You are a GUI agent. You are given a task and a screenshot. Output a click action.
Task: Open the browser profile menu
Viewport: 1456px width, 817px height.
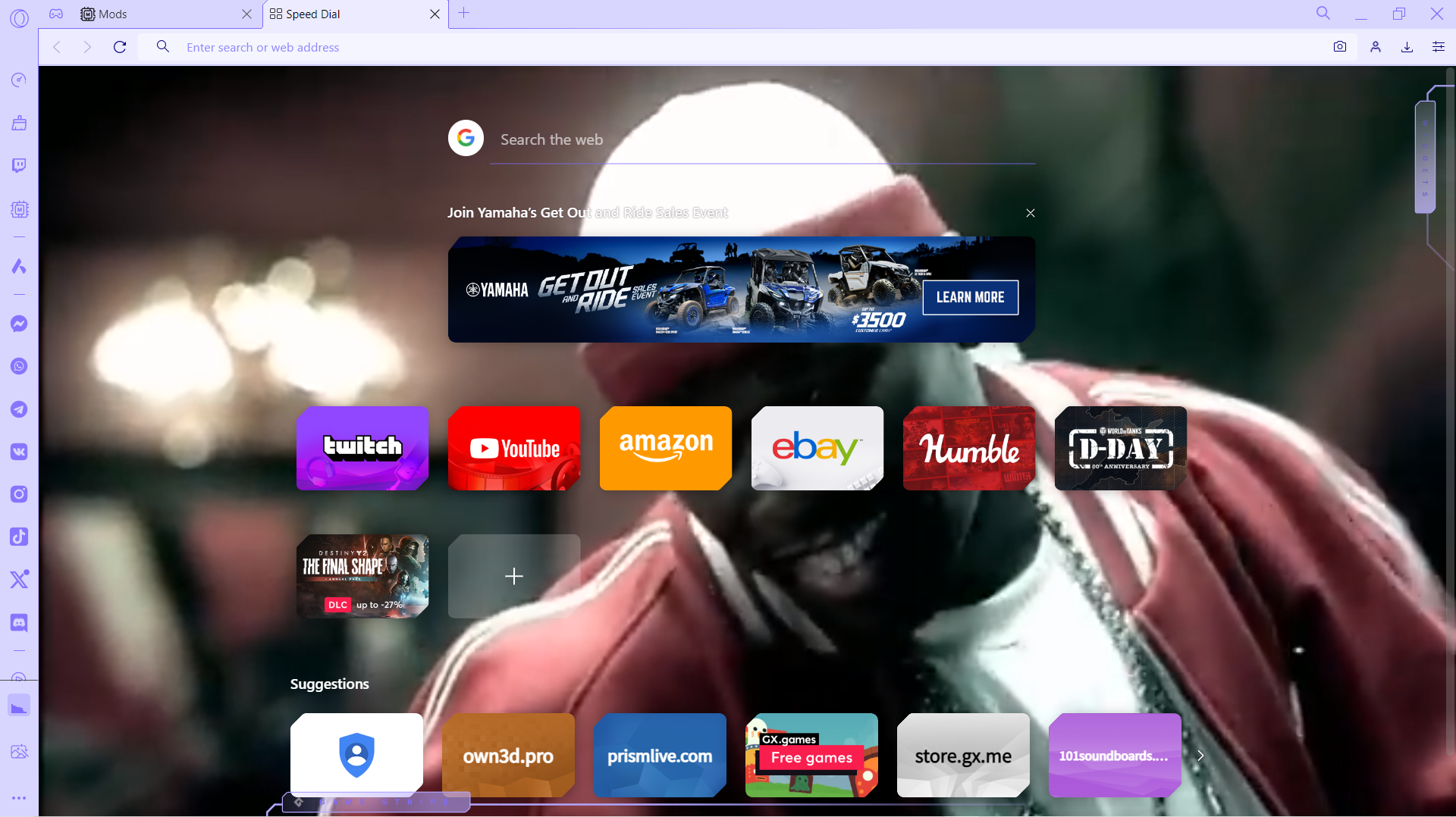(x=1375, y=46)
